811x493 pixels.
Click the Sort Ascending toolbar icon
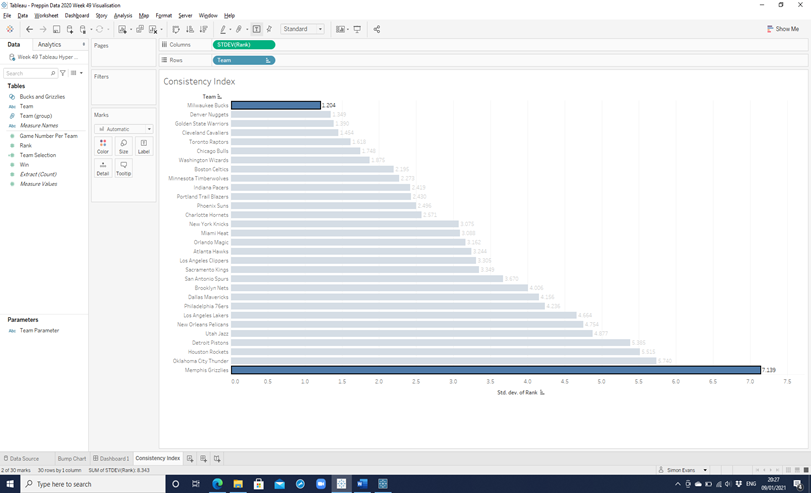190,29
